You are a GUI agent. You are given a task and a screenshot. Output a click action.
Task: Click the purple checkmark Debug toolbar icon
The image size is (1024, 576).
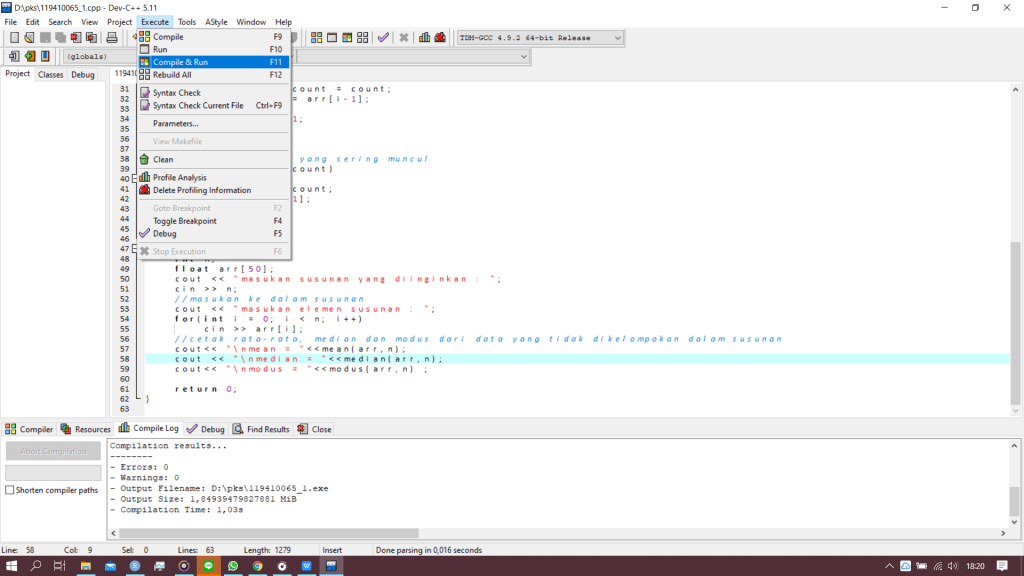pyautogui.click(x=383, y=38)
